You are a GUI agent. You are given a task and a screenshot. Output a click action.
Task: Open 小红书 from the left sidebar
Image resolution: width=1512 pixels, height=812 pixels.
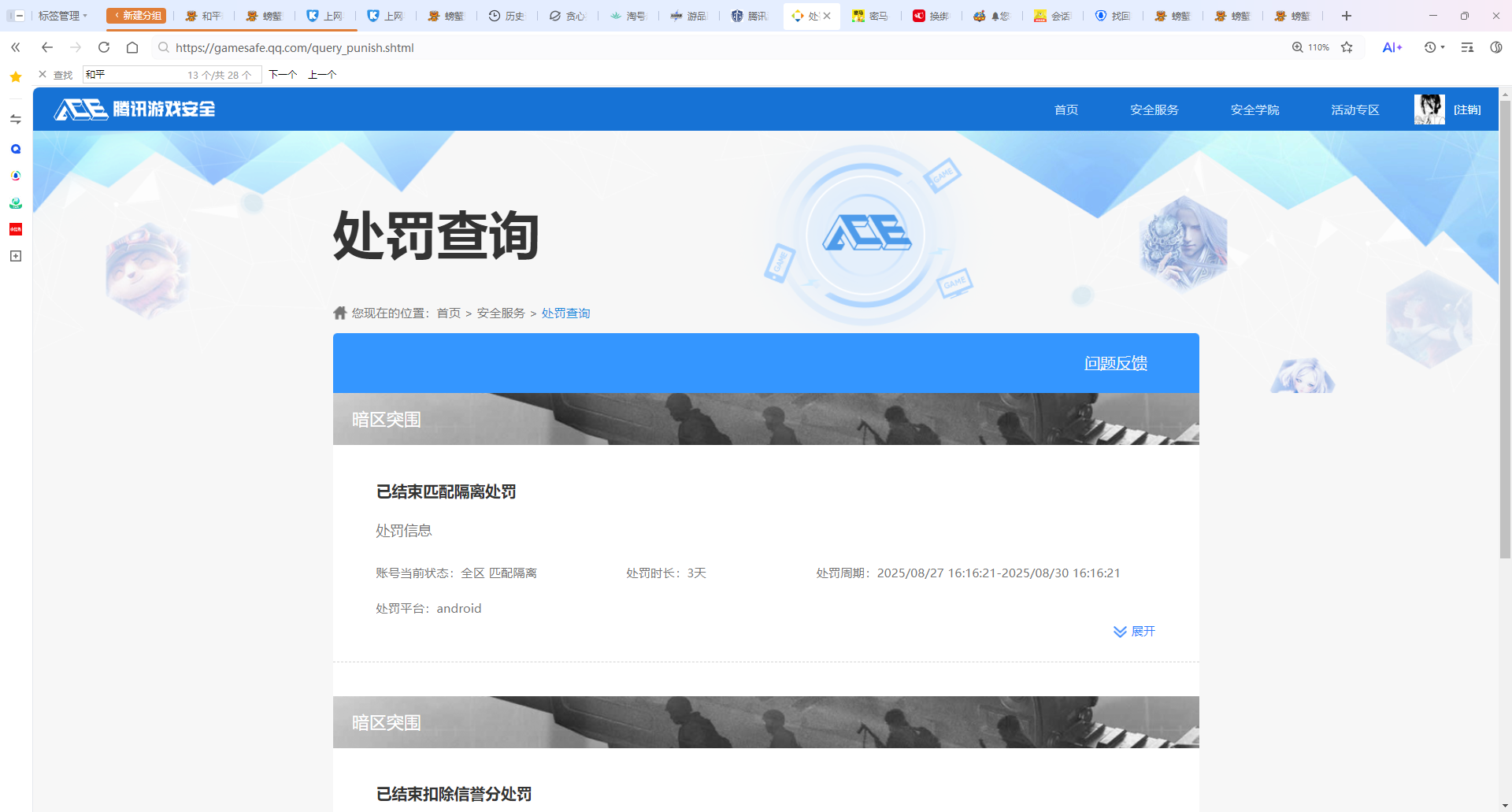[x=15, y=229]
